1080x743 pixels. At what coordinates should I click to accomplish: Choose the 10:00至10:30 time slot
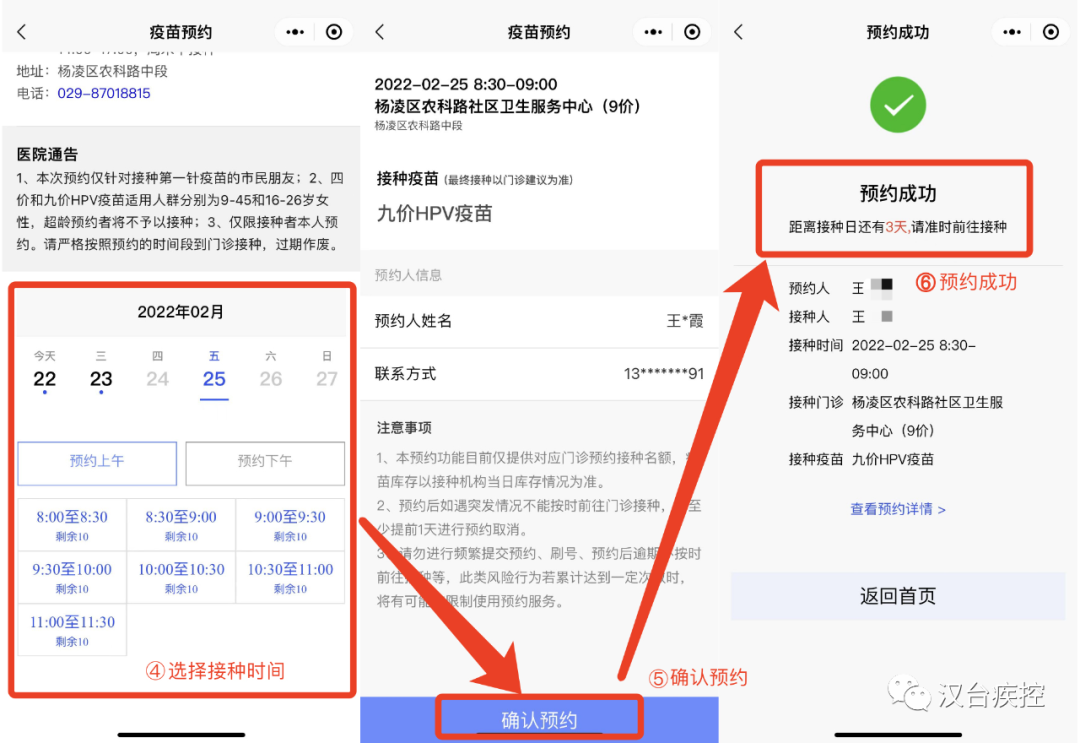point(181,577)
